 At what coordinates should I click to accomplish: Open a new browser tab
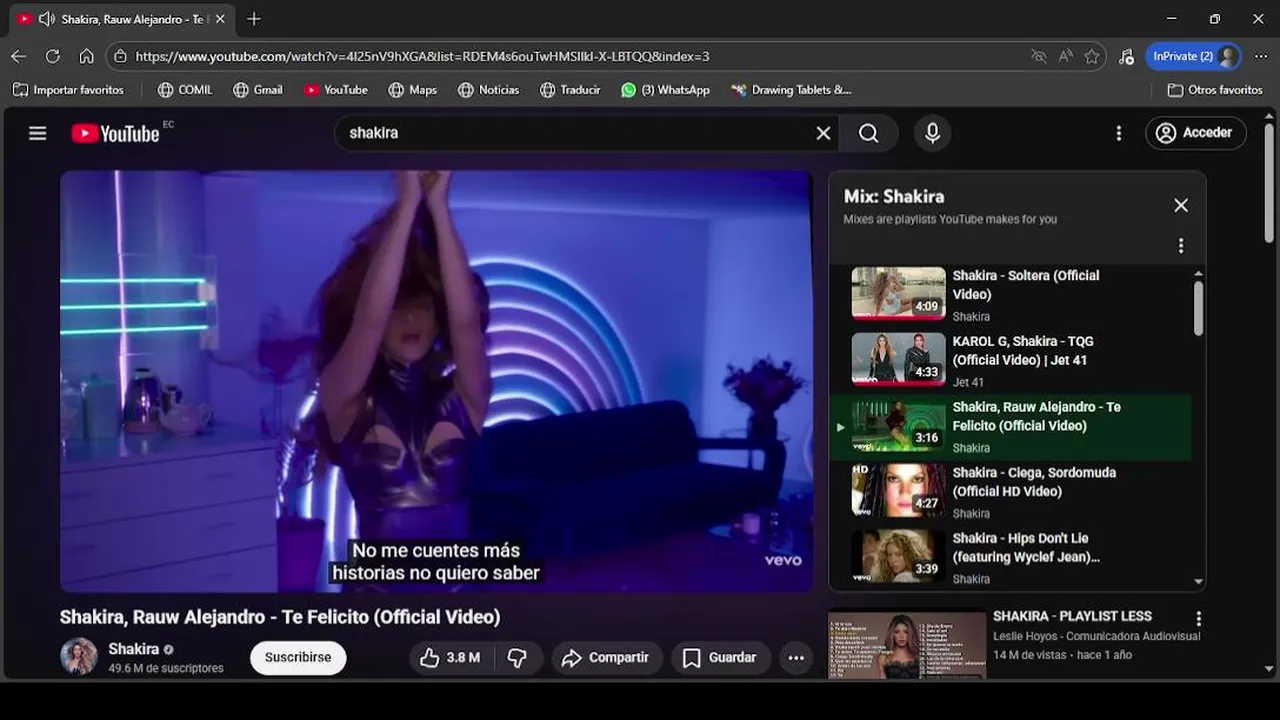tap(254, 19)
